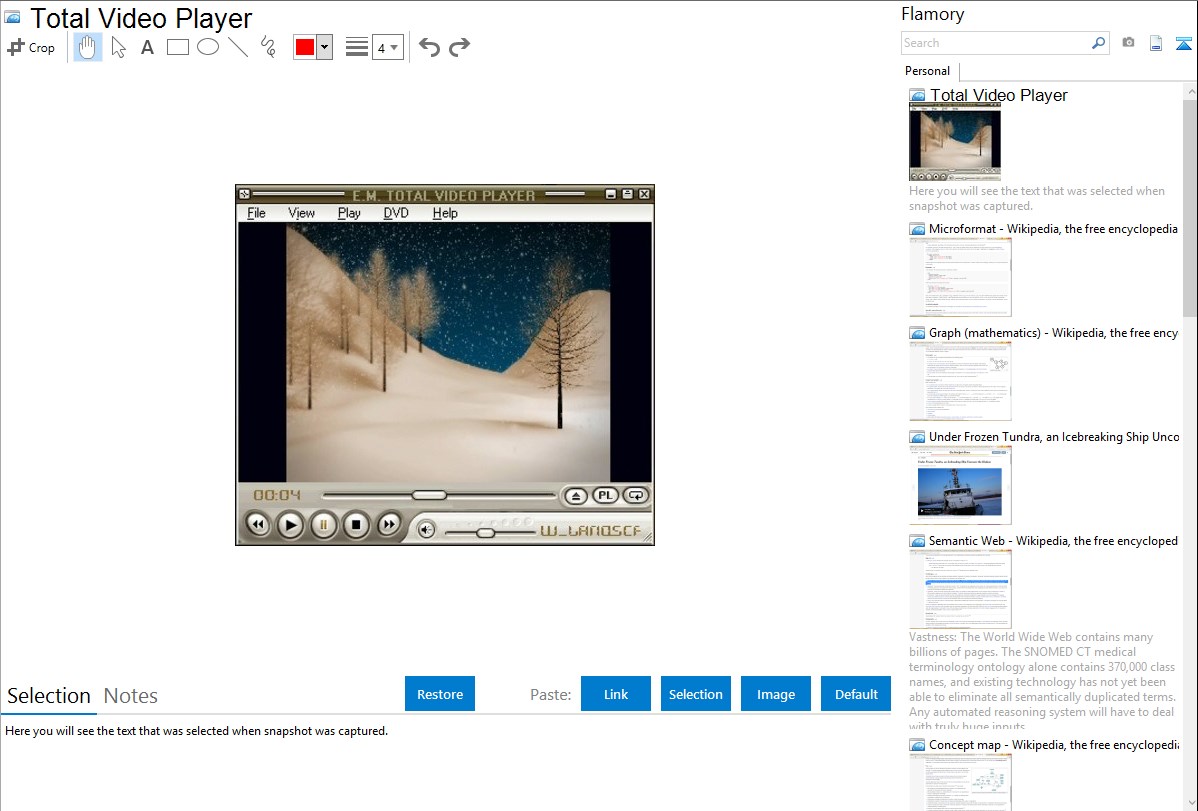
Task: Click the video player's title bar system icon
Action: point(244,194)
